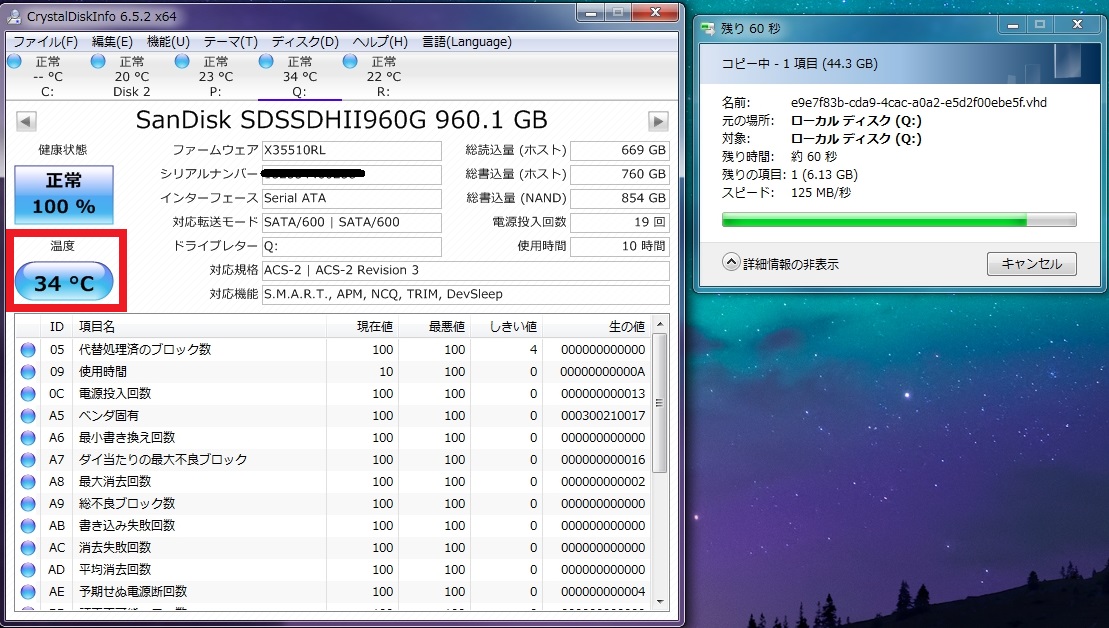Screen dimensions: 1109x628
Task: Click status icon of attribute AE
Action: [x=28, y=591]
